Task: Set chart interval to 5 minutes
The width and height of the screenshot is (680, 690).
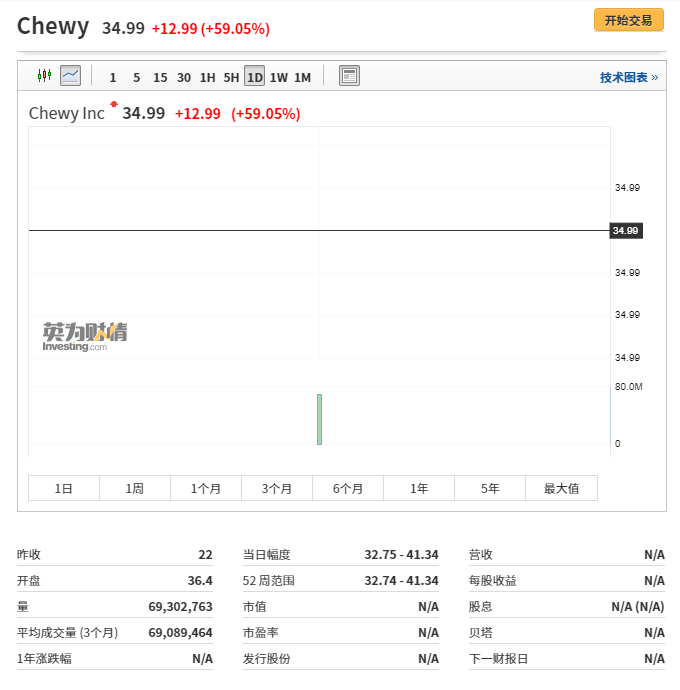Action: point(136,78)
